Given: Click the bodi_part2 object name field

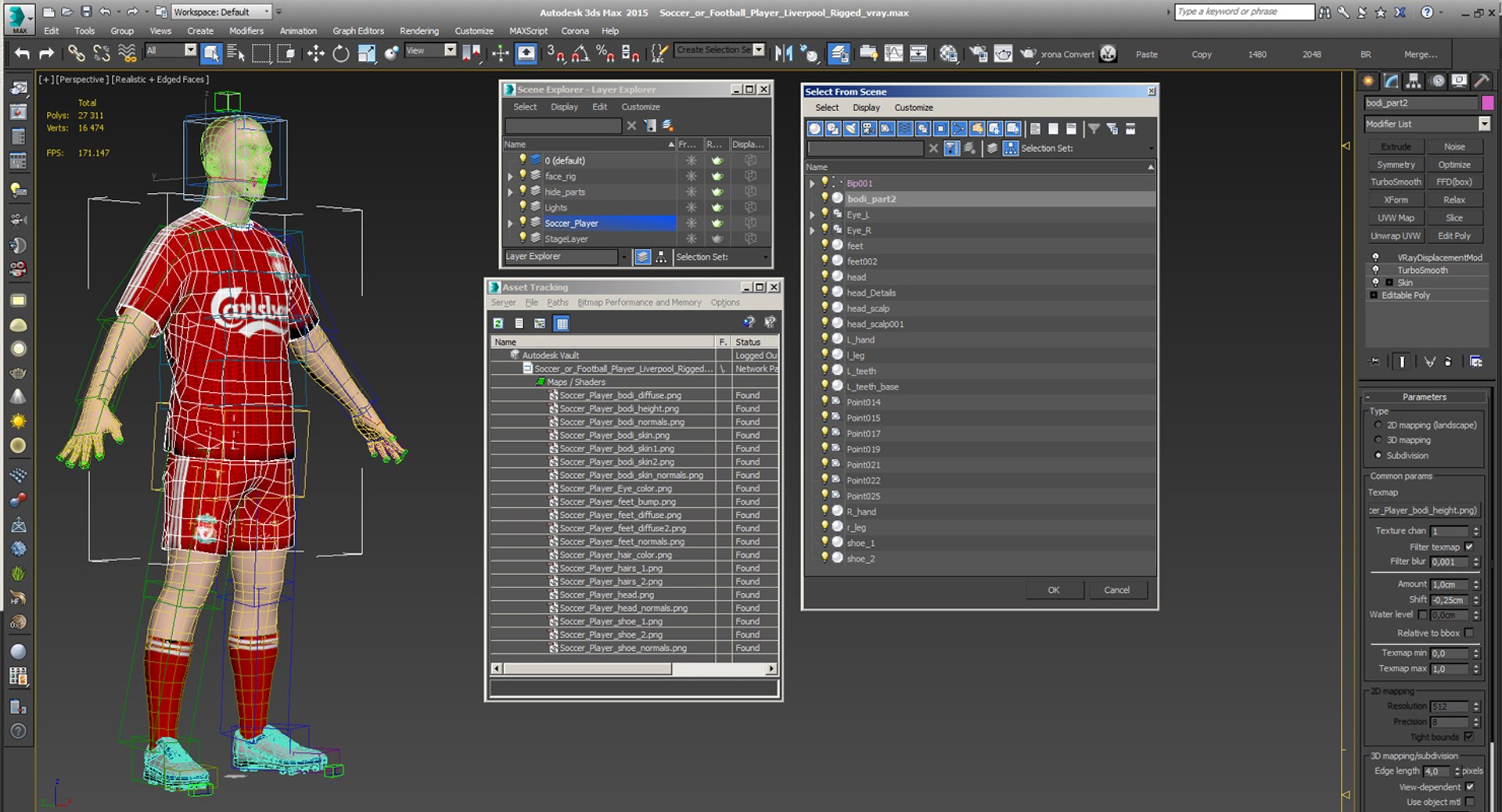Looking at the screenshot, I should tap(1421, 102).
